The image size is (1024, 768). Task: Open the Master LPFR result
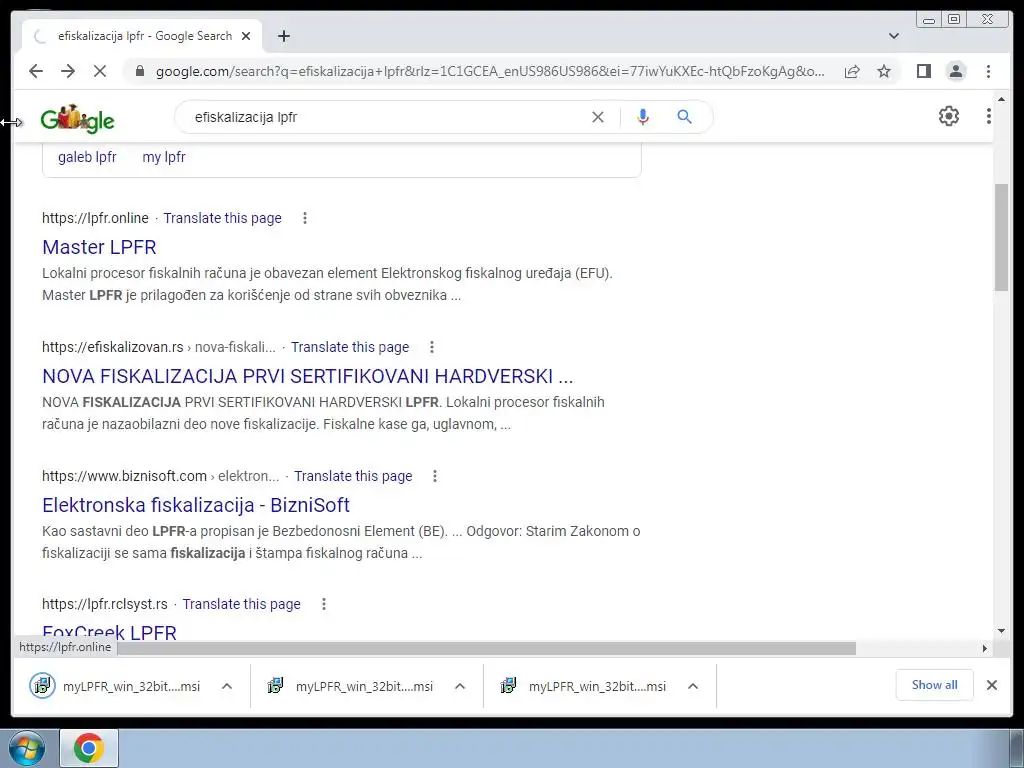click(x=99, y=247)
